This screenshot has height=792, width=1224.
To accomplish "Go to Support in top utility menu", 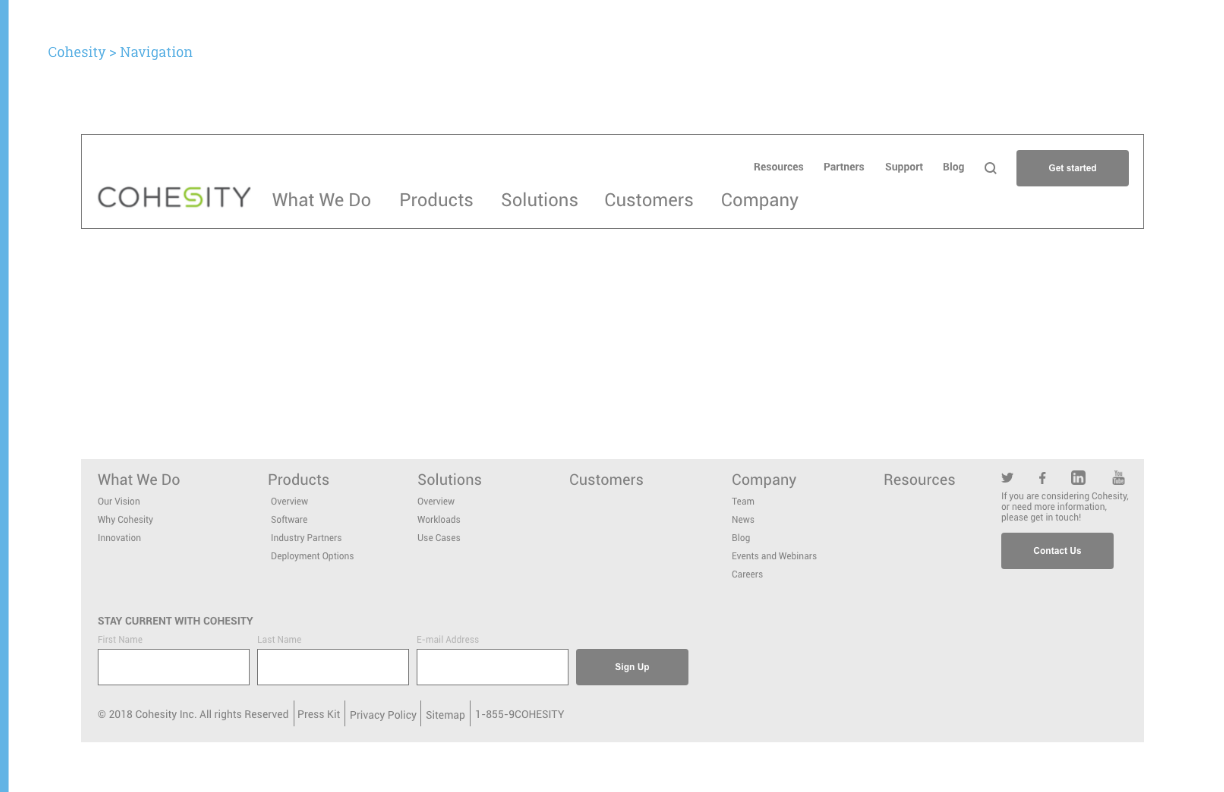I will [903, 167].
